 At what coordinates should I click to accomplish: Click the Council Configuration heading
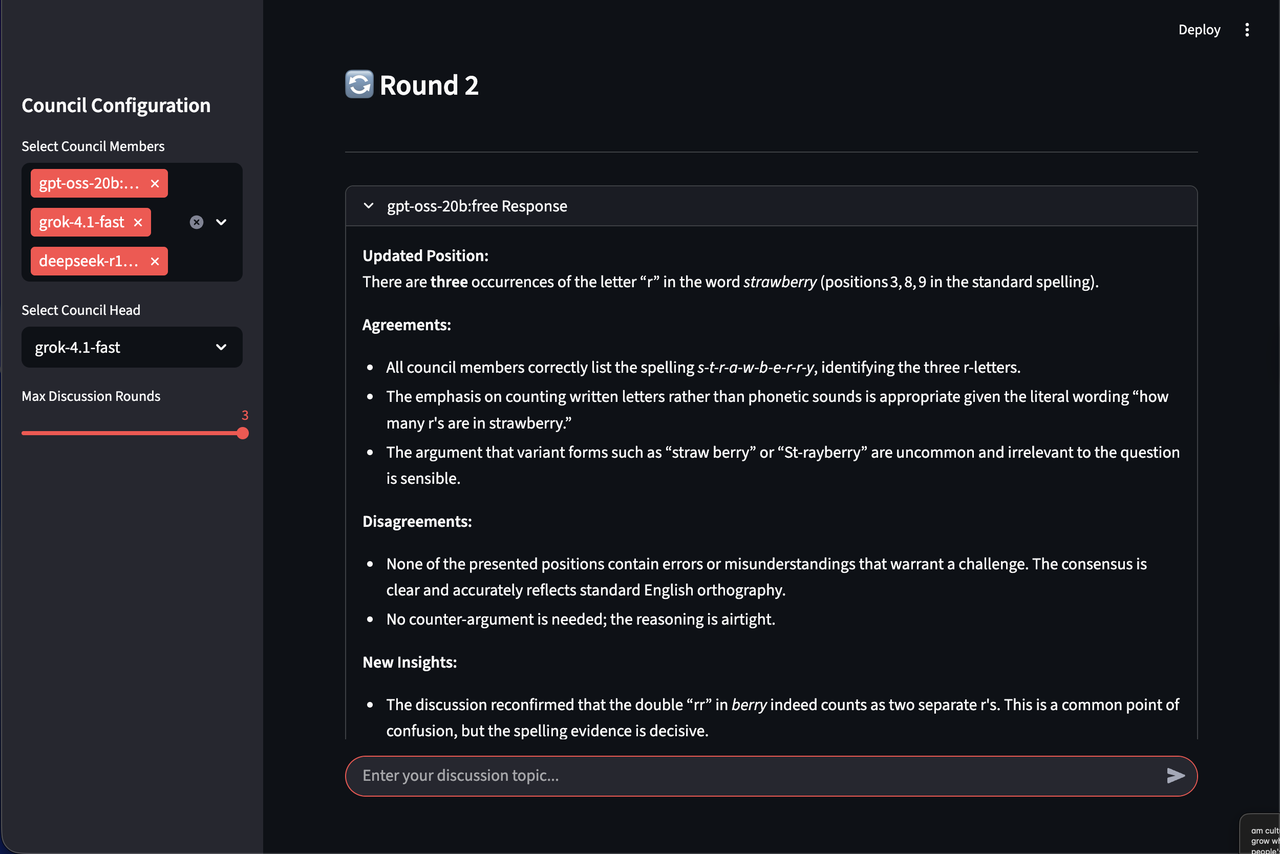point(116,106)
